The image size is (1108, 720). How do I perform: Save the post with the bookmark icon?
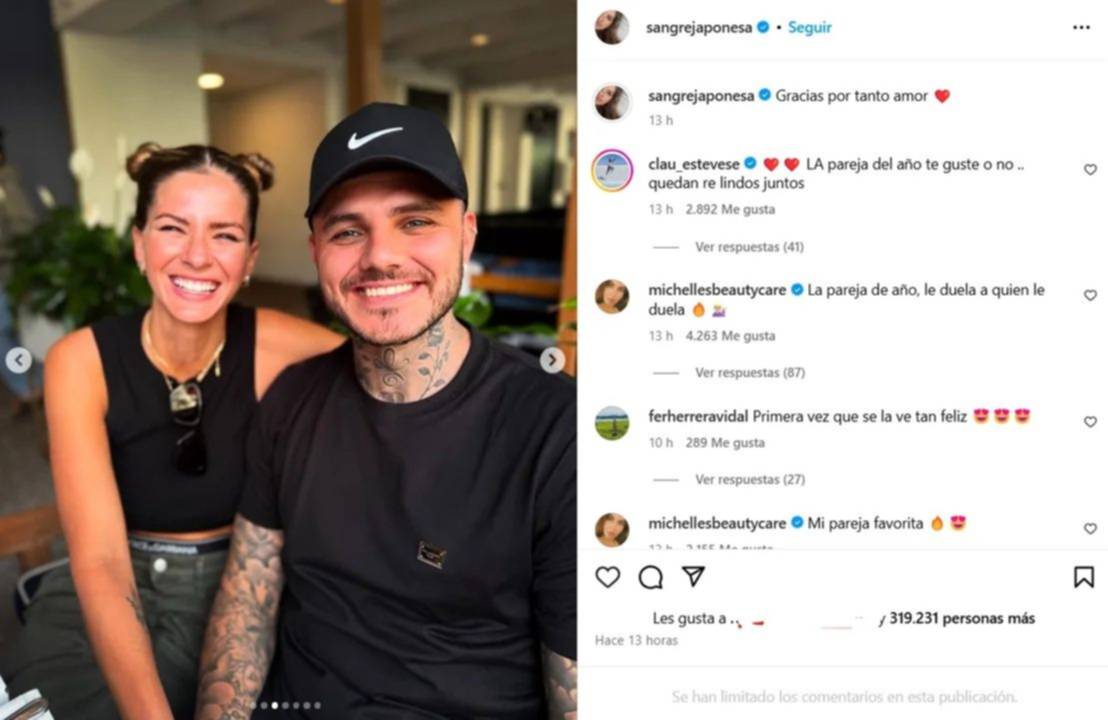coord(1083,577)
